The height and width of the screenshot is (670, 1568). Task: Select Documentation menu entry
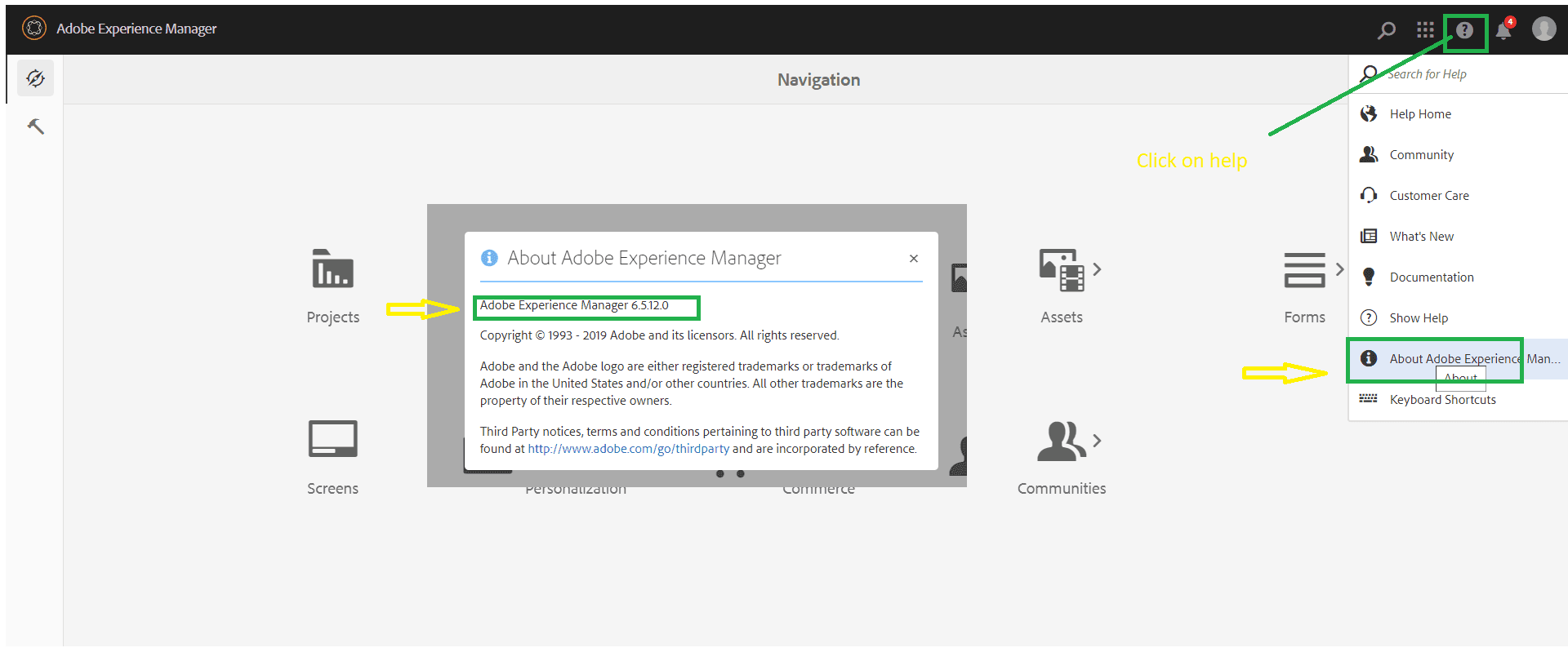click(1458, 277)
